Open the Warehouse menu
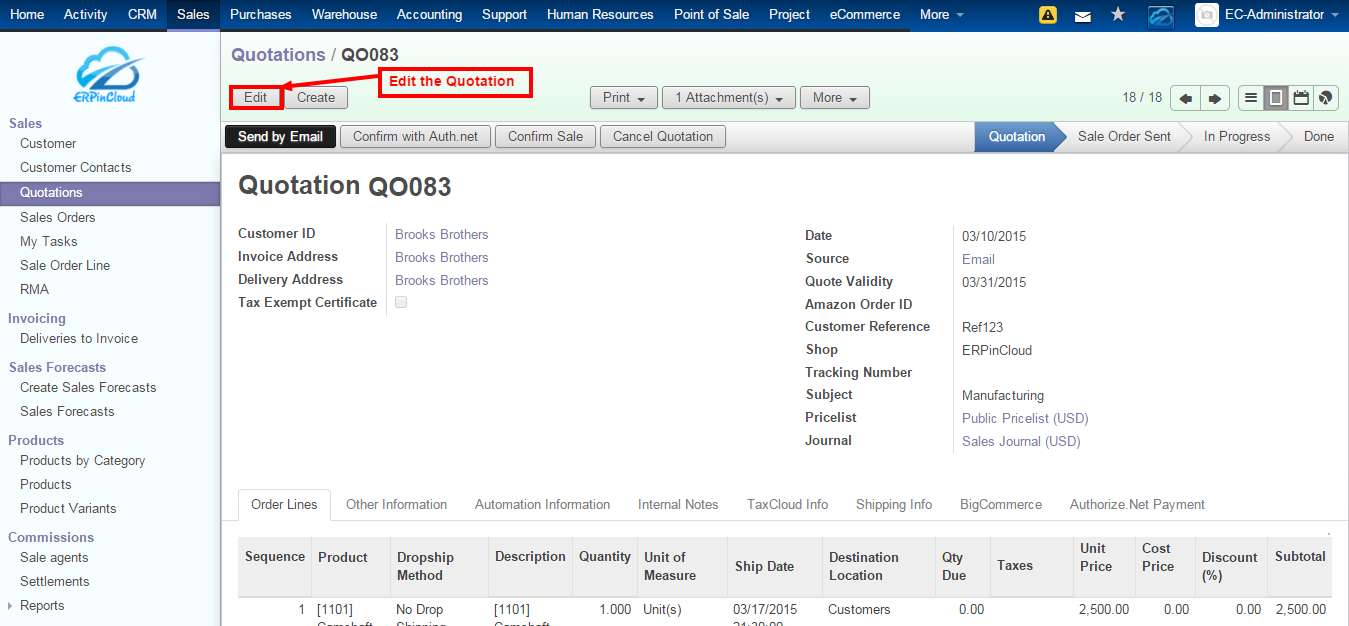This screenshot has width=1349, height=626. [344, 15]
